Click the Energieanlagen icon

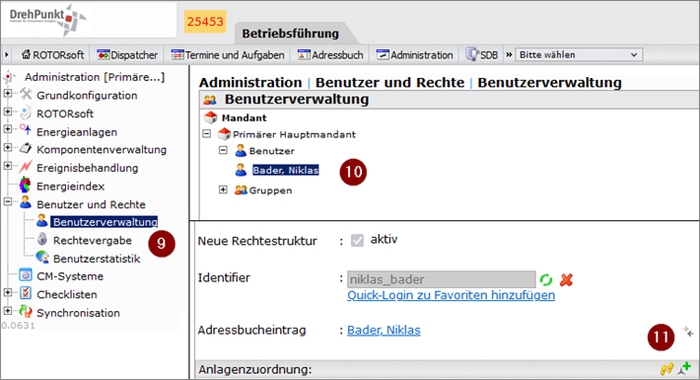pos(26,130)
